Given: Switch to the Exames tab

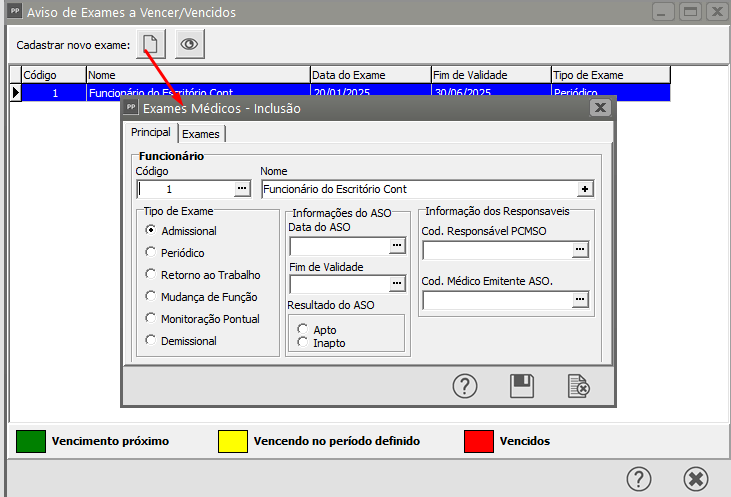Looking at the screenshot, I should (201, 134).
